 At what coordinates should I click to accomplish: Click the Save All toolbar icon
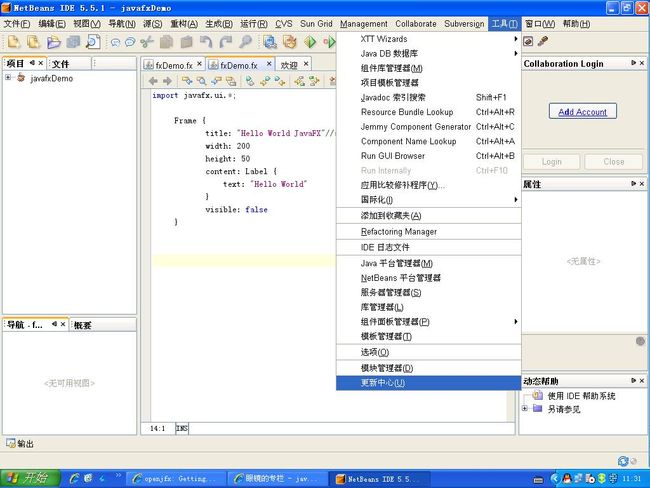tap(73, 41)
